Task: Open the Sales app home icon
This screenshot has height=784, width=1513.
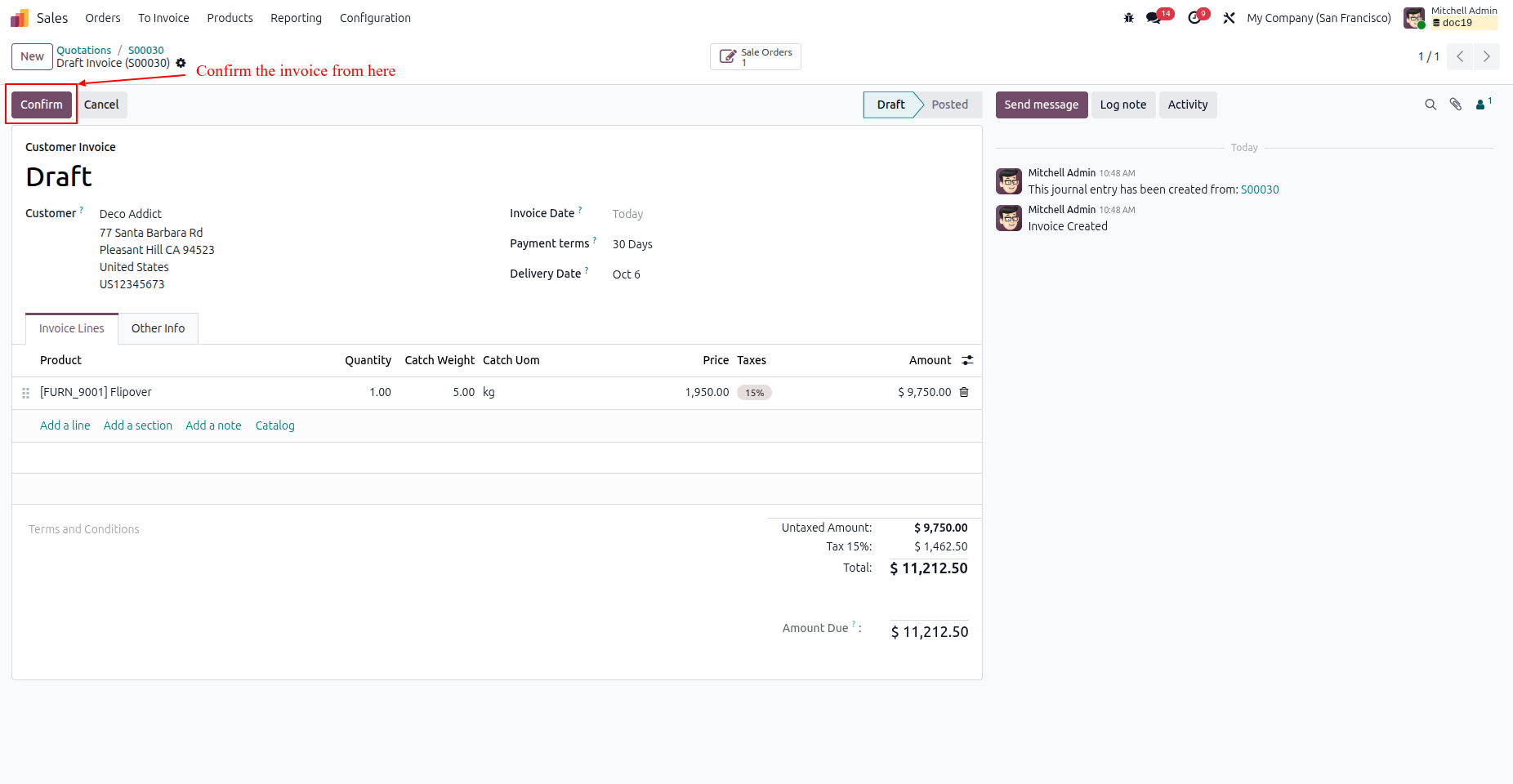Action: 20,18
